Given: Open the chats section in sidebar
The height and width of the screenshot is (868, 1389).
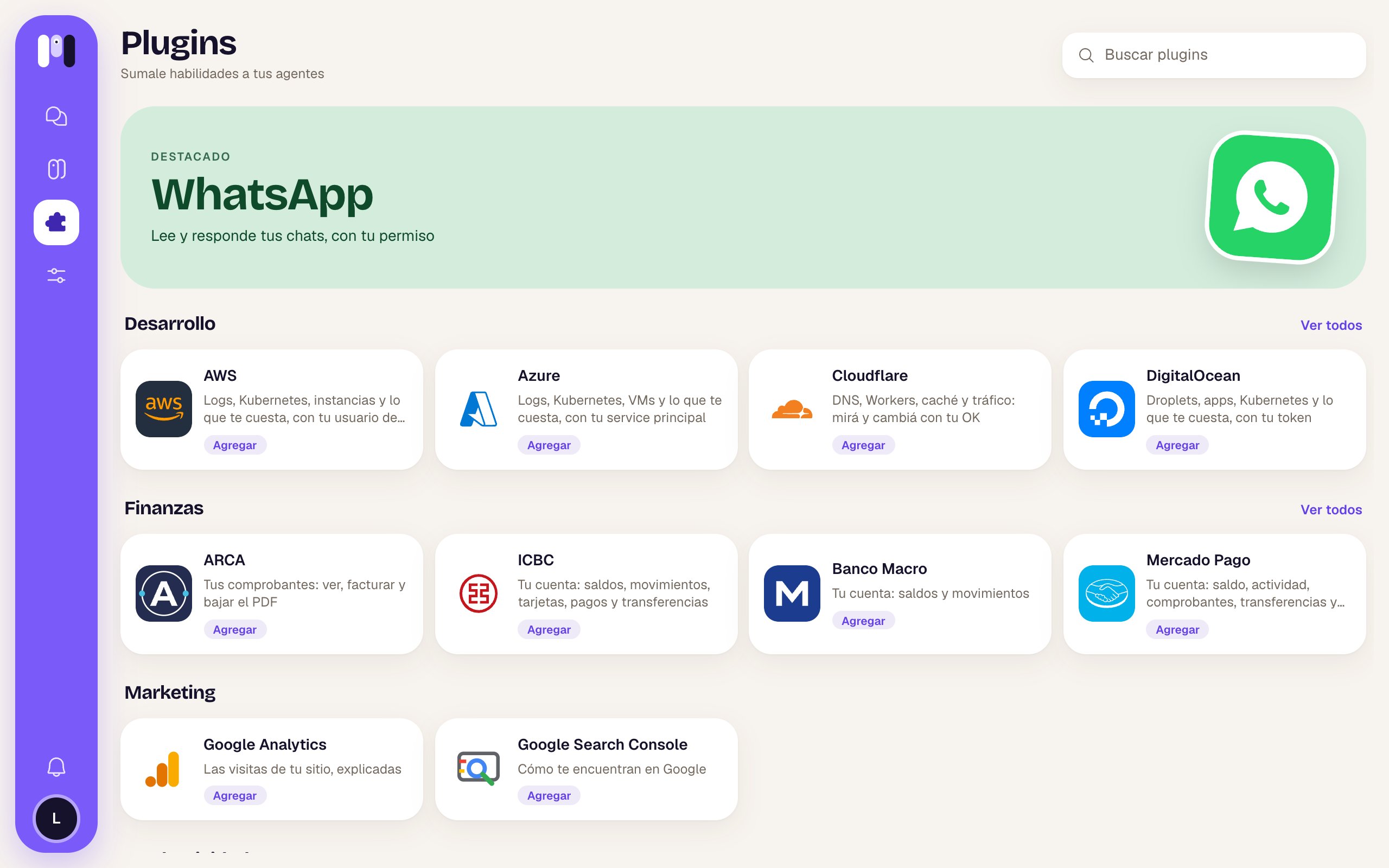Looking at the screenshot, I should [x=56, y=117].
